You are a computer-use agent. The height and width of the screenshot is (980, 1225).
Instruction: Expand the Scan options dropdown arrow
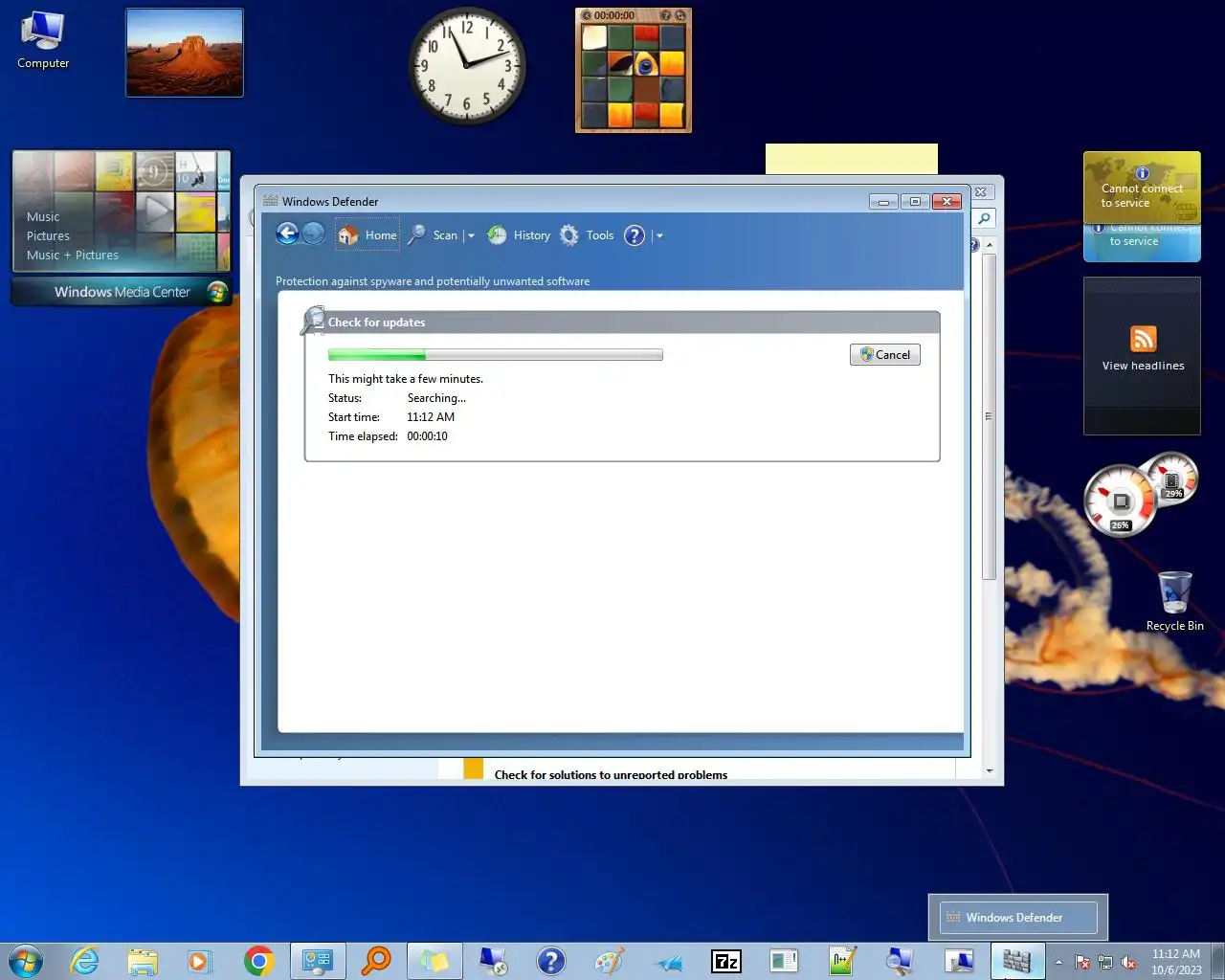tap(471, 235)
